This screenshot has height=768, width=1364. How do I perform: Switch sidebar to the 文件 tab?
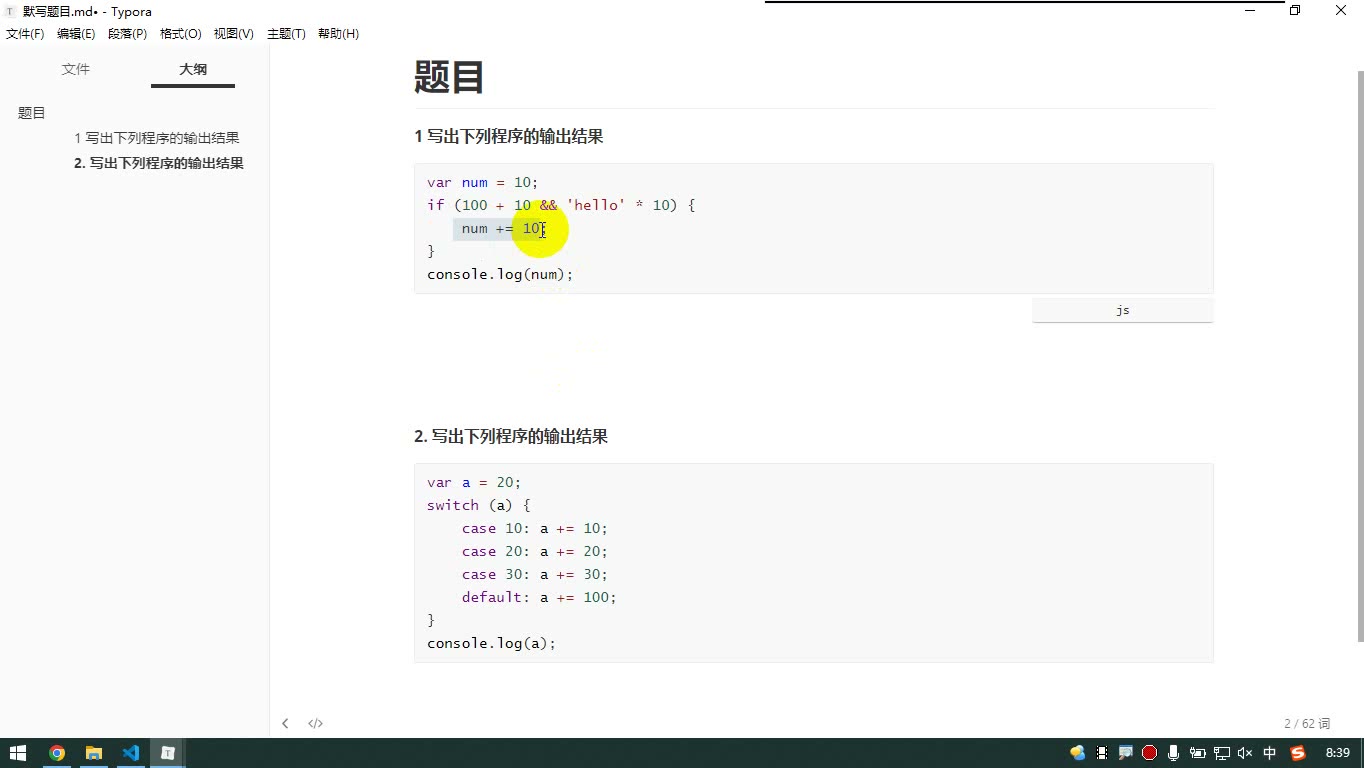(x=76, y=69)
